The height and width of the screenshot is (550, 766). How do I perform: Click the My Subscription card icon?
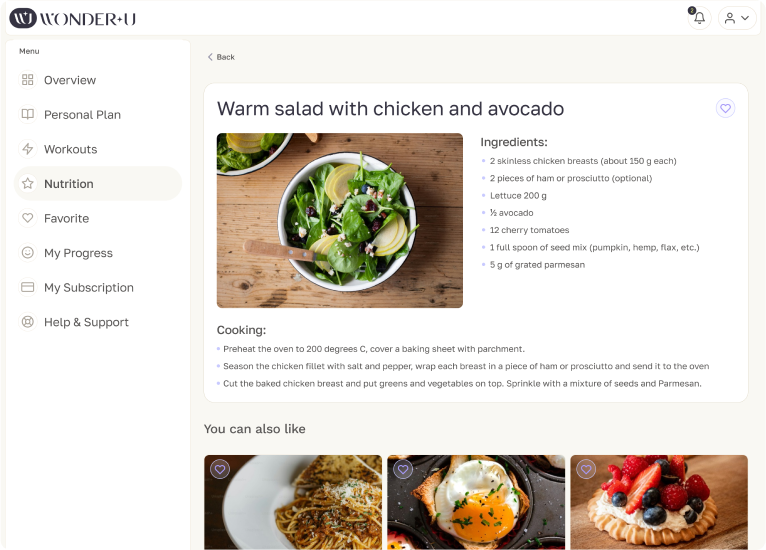(x=28, y=287)
